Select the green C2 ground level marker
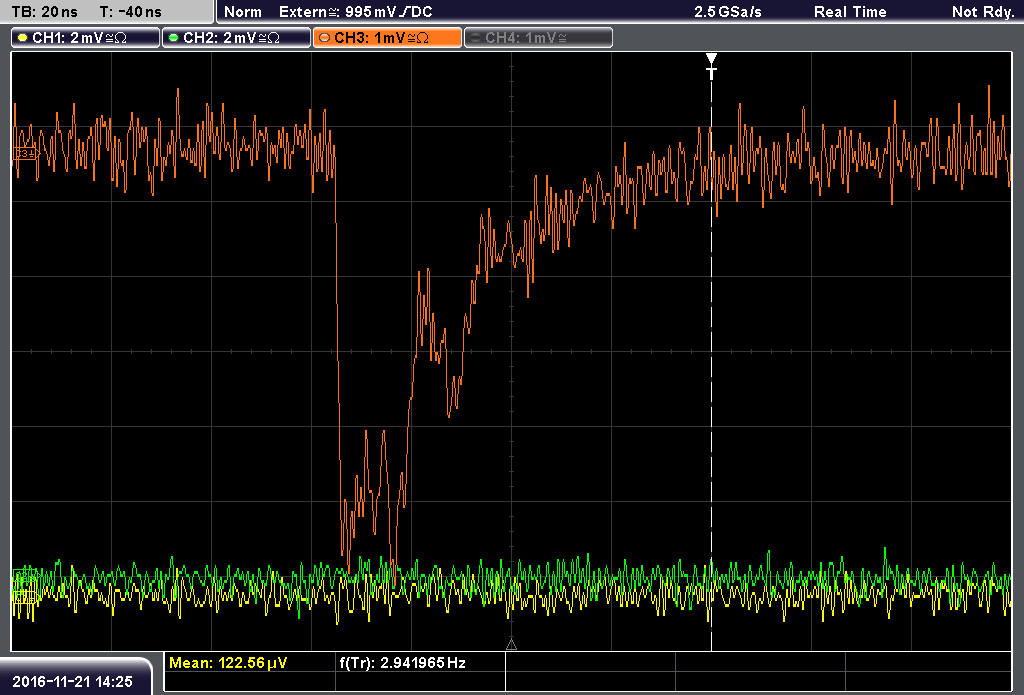 [x=25, y=576]
